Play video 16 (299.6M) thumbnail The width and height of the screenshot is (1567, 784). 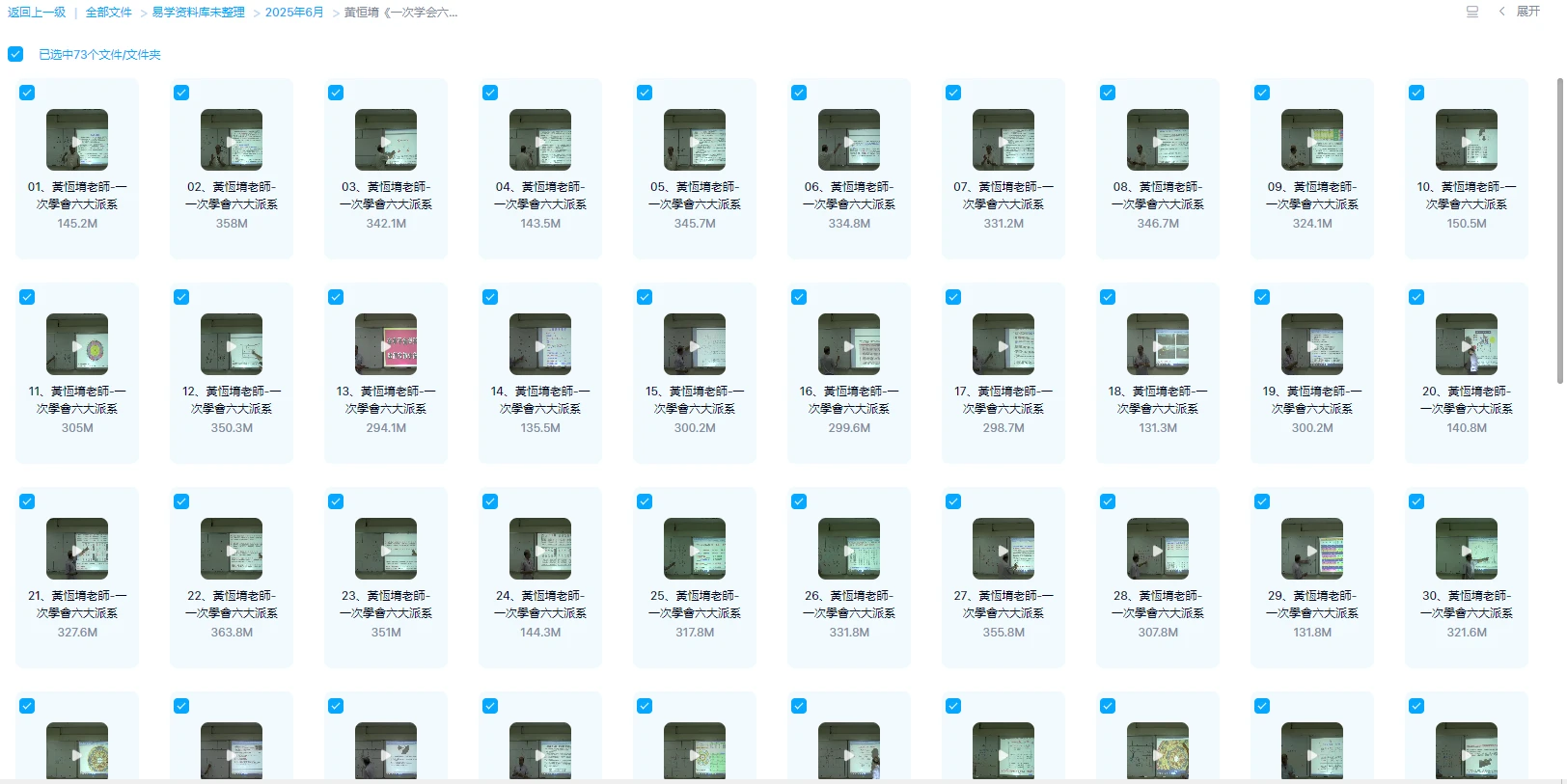(849, 344)
